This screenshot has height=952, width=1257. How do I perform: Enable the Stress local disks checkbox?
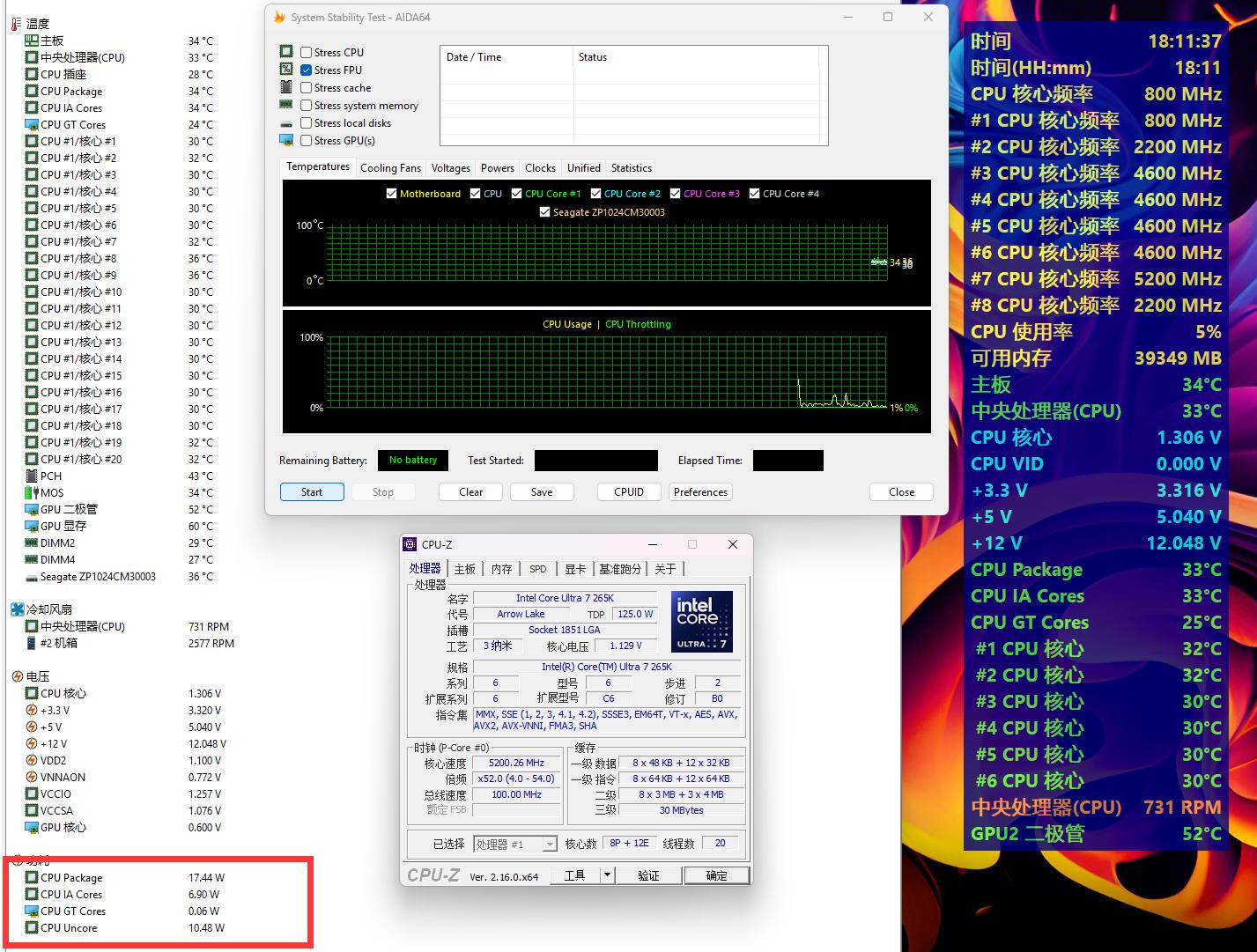(x=307, y=123)
